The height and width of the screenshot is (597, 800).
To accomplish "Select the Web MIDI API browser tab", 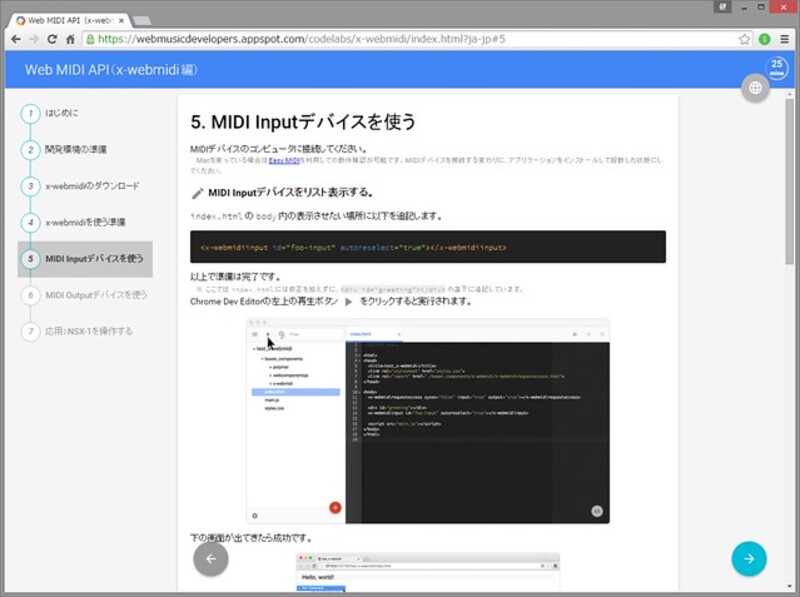I will point(70,20).
